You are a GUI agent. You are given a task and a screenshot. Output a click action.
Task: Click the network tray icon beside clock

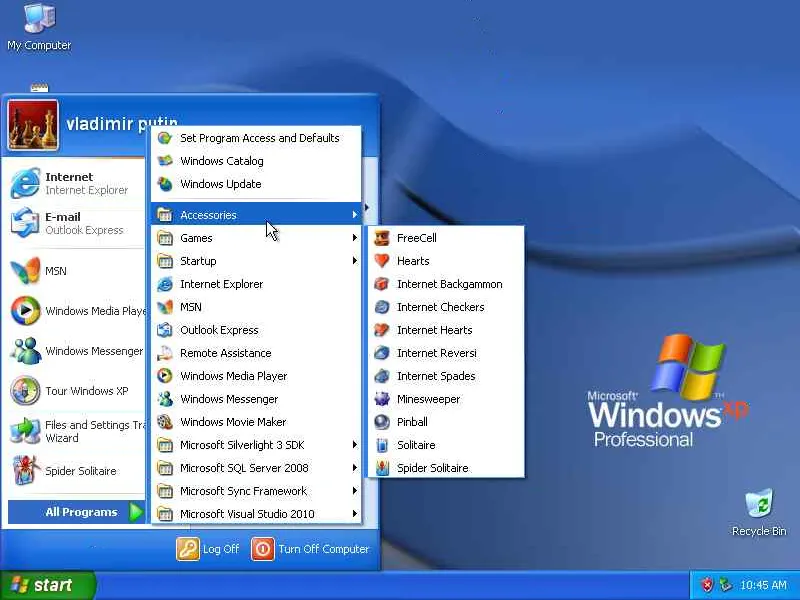tap(724, 585)
